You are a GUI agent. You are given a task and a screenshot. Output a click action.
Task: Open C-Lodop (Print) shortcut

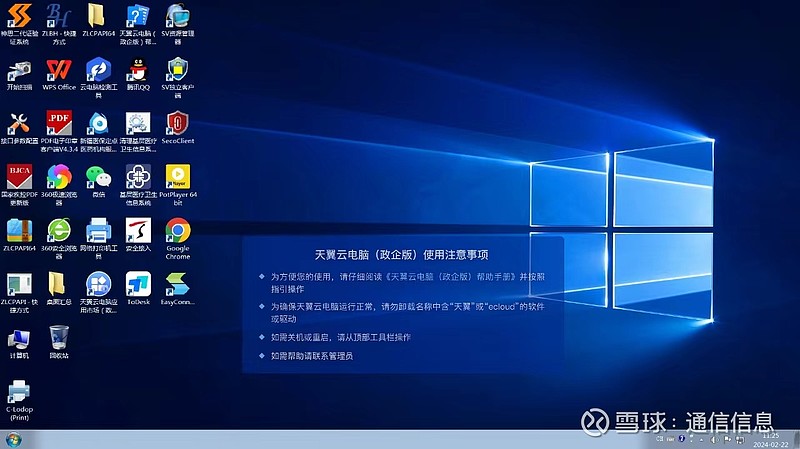tap(19, 401)
